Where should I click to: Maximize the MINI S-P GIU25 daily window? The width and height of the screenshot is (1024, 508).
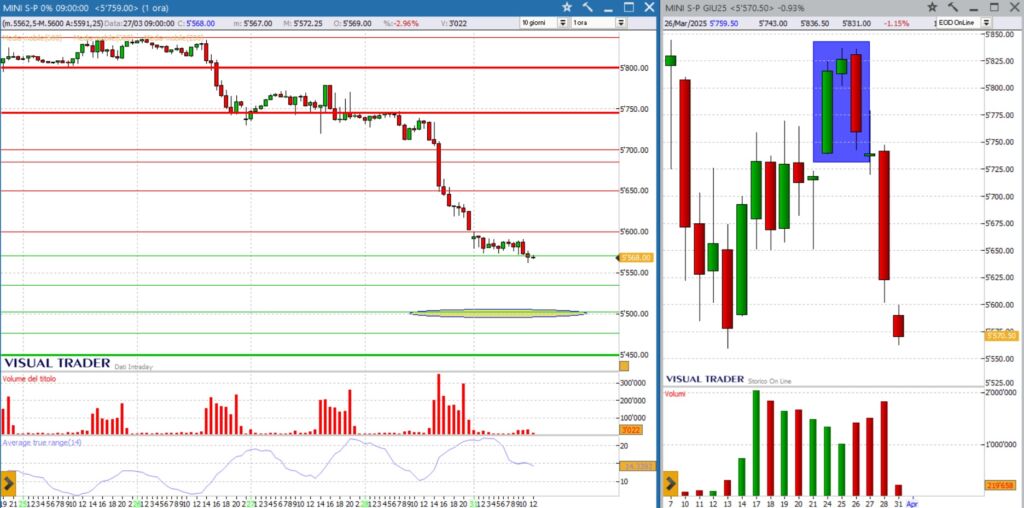(994, 7)
